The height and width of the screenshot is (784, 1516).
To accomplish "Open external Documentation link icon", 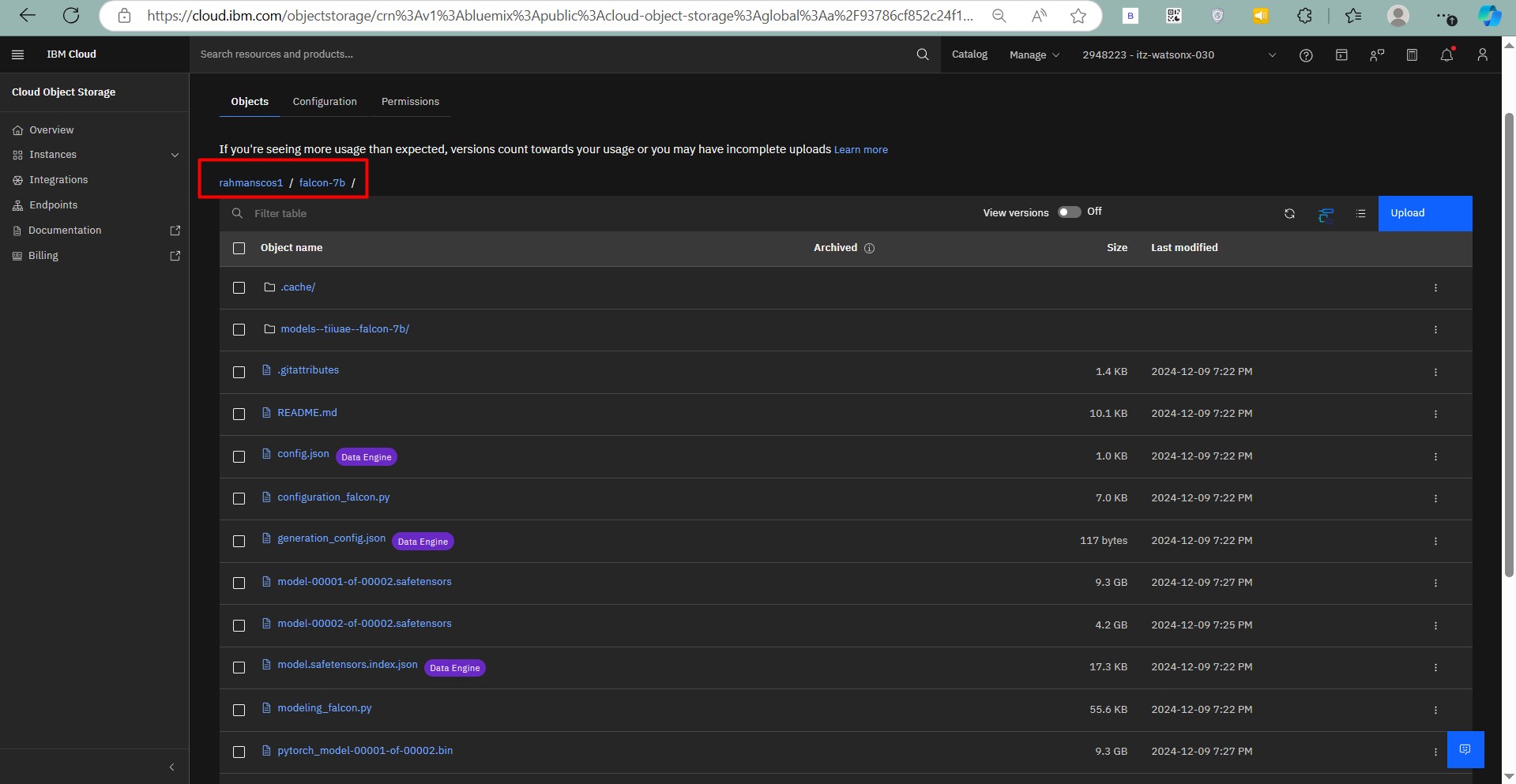I will pyautogui.click(x=175, y=231).
